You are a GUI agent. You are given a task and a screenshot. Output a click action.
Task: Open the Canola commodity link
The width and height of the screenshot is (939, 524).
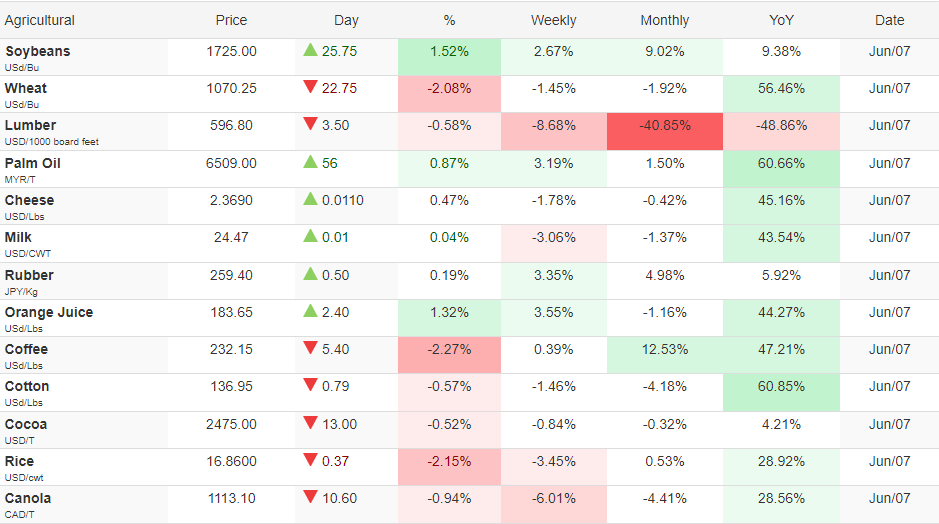pyautogui.click(x=28, y=499)
